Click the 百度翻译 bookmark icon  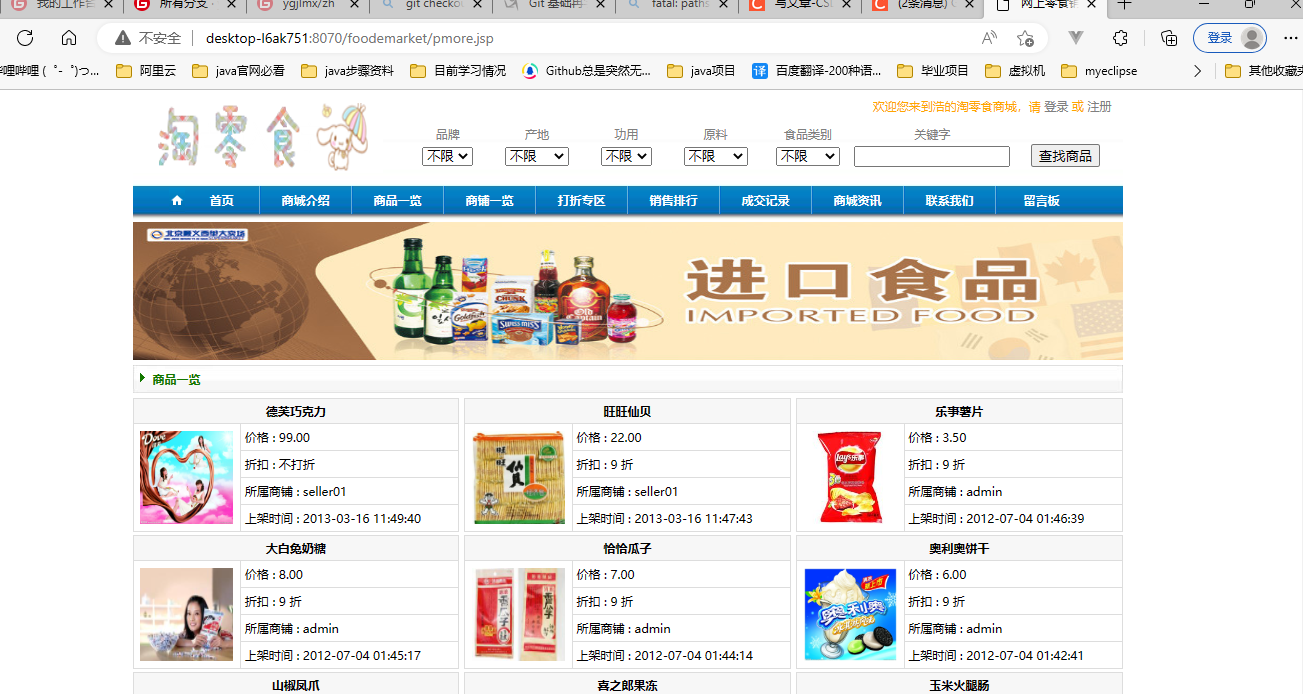coord(759,71)
